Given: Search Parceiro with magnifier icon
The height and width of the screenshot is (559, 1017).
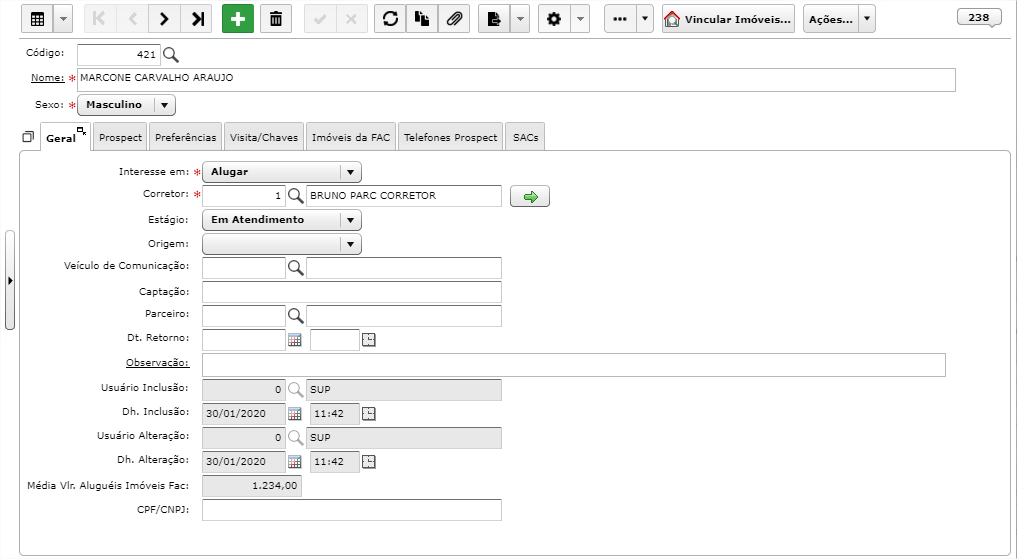Looking at the screenshot, I should click(296, 315).
